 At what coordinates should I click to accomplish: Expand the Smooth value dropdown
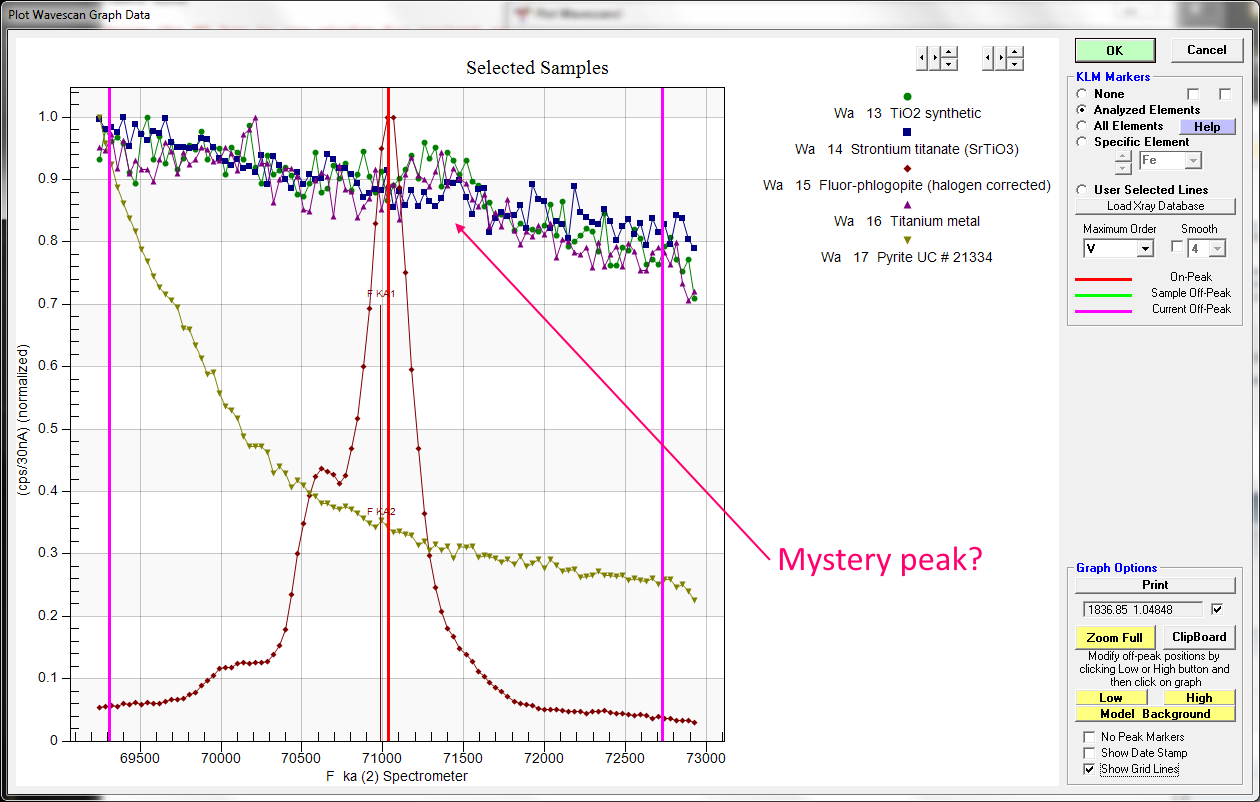[1216, 248]
